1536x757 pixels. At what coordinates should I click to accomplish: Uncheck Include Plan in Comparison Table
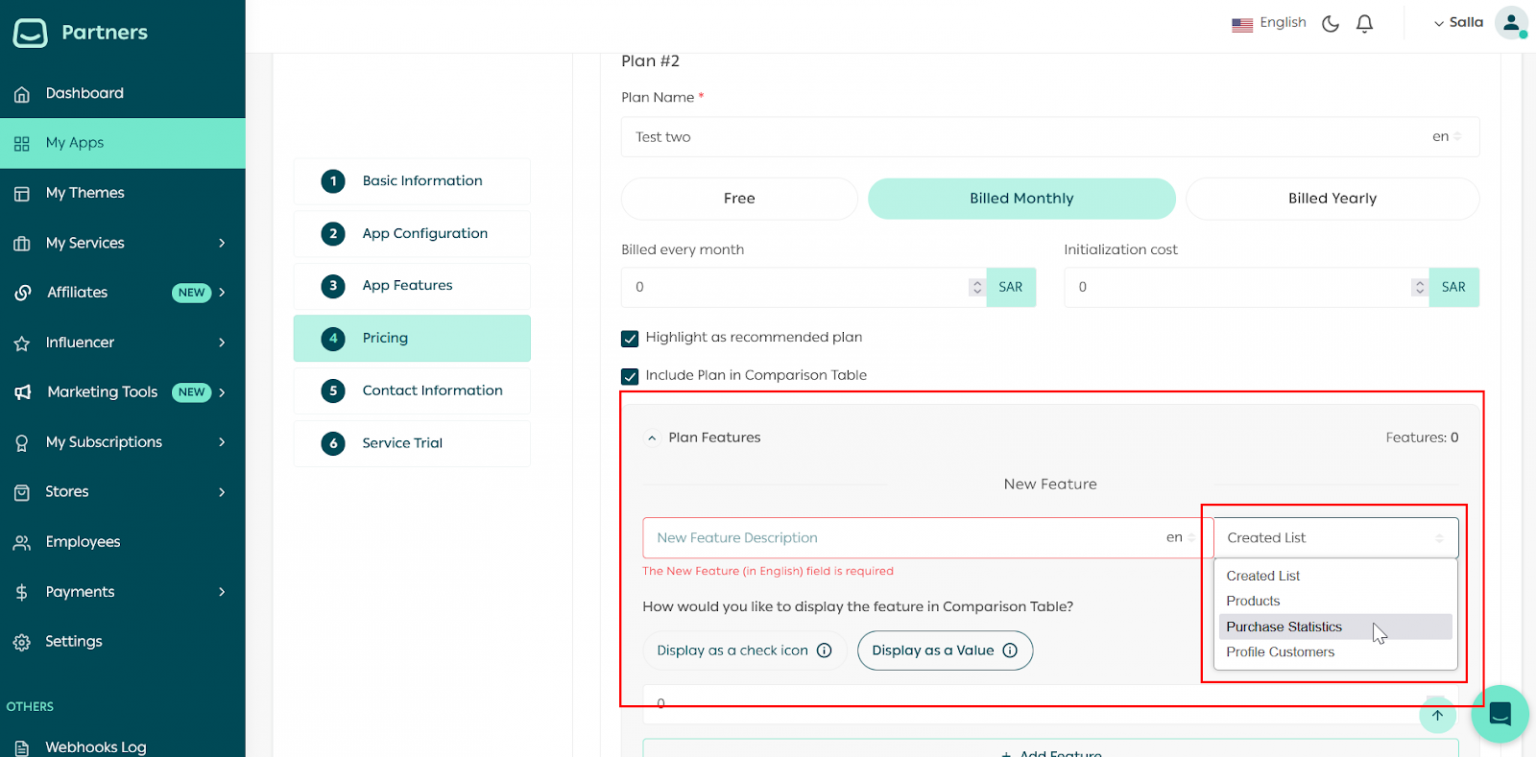coord(630,376)
